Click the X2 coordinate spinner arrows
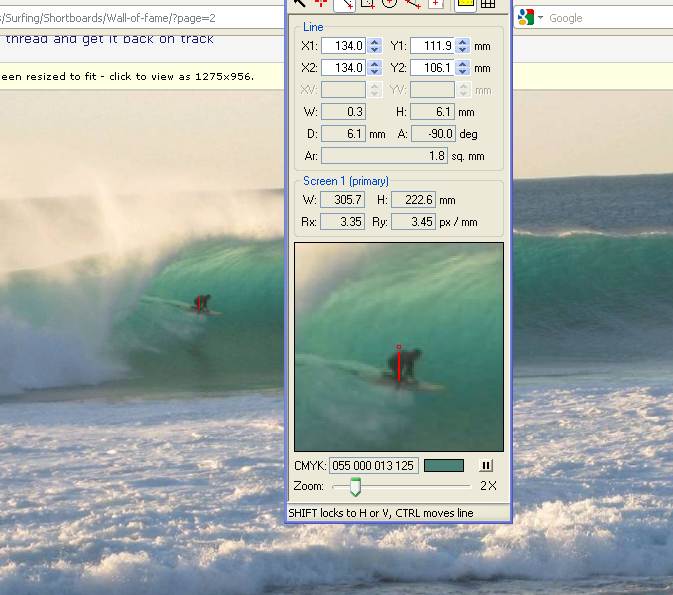This screenshot has height=595, width=673. (375, 68)
